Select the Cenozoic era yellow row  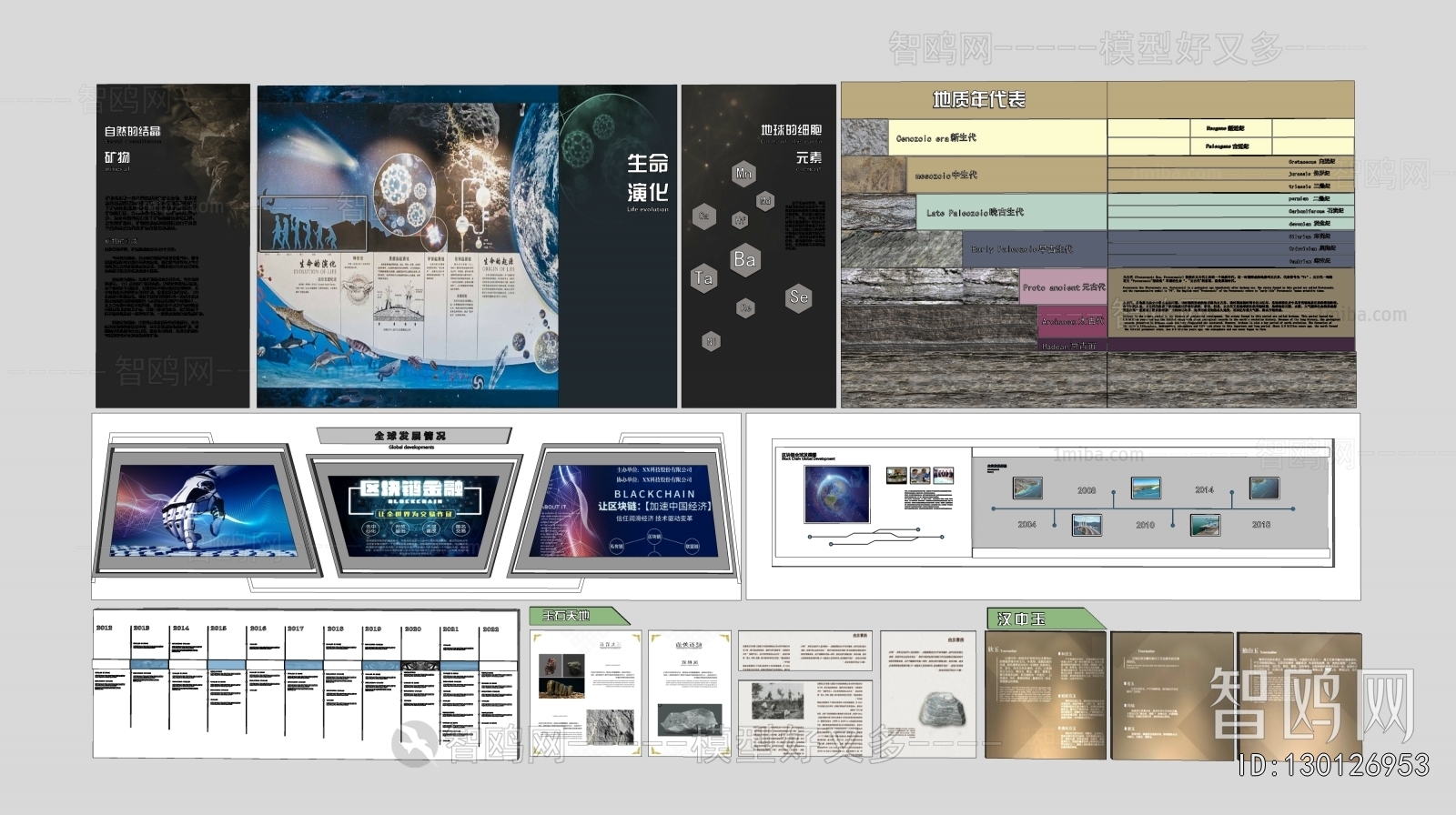point(996,138)
